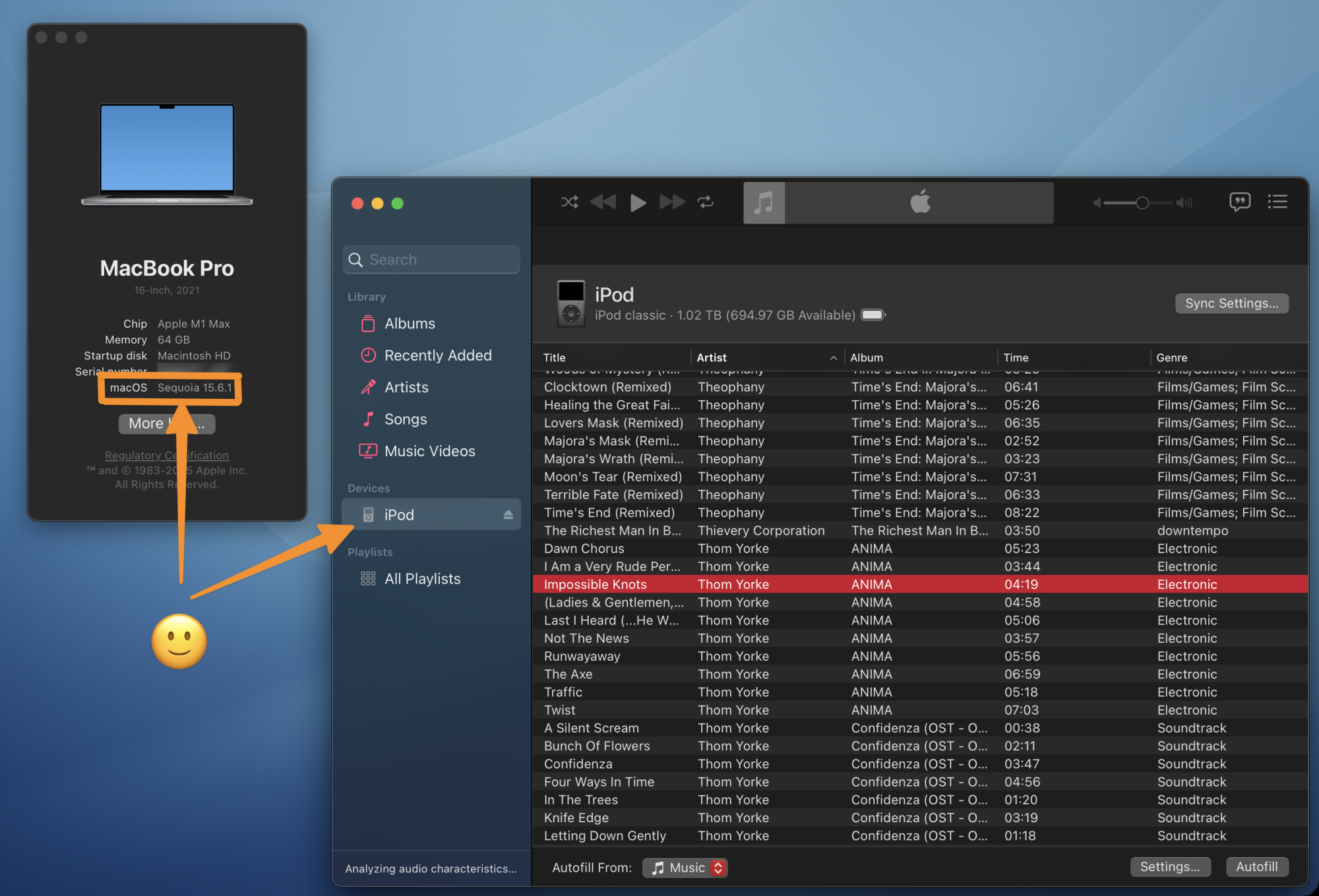Image resolution: width=1319 pixels, height=896 pixels.
Task: Click the Search field
Action: tap(432, 260)
